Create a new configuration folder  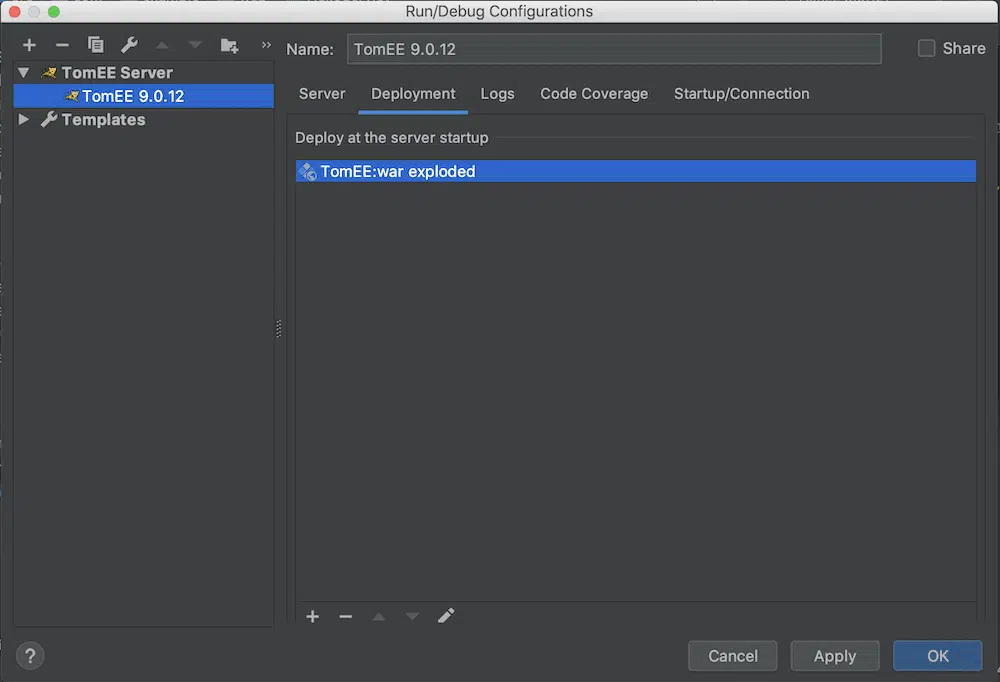[229, 45]
